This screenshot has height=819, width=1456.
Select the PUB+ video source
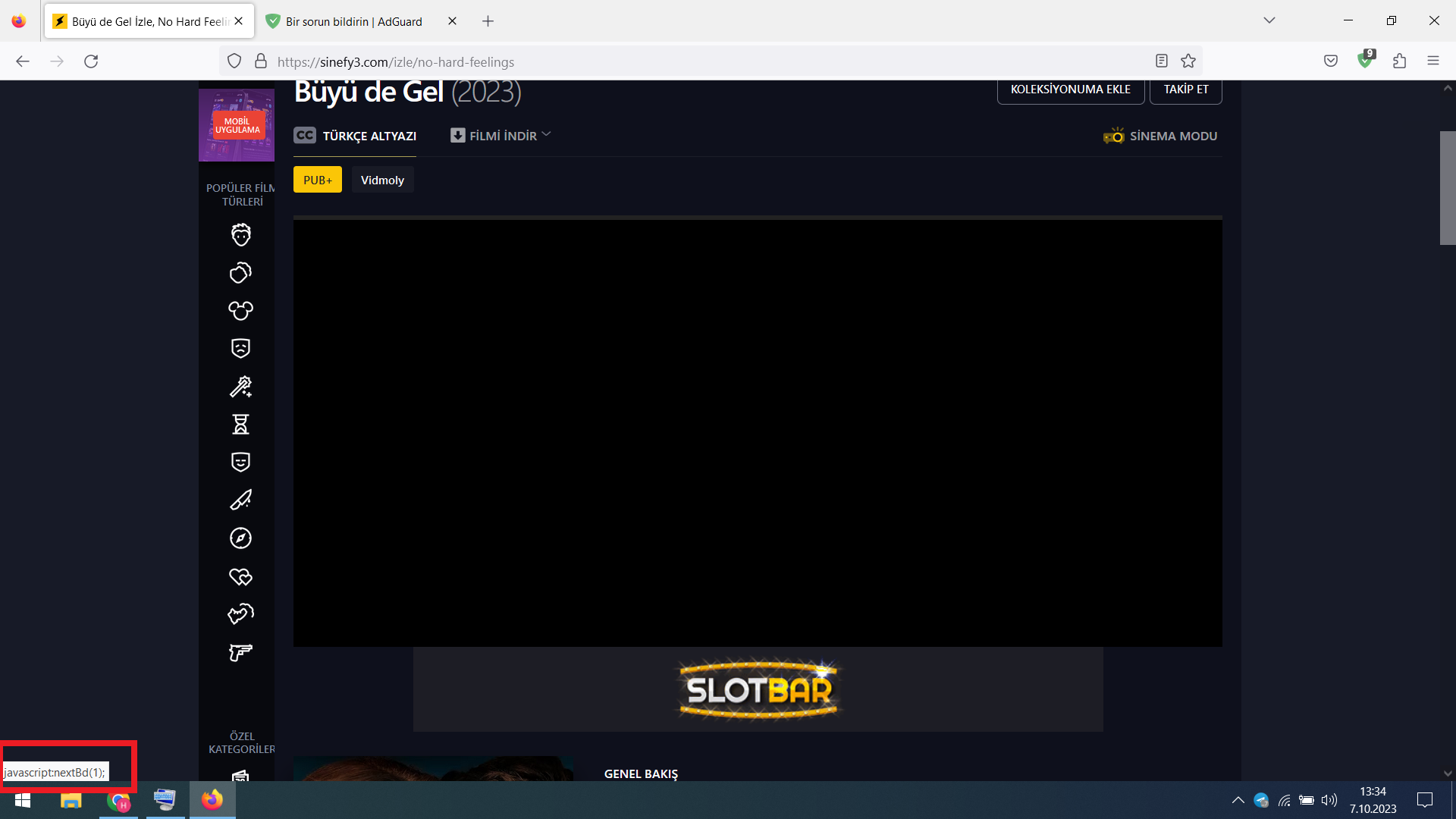coord(317,180)
